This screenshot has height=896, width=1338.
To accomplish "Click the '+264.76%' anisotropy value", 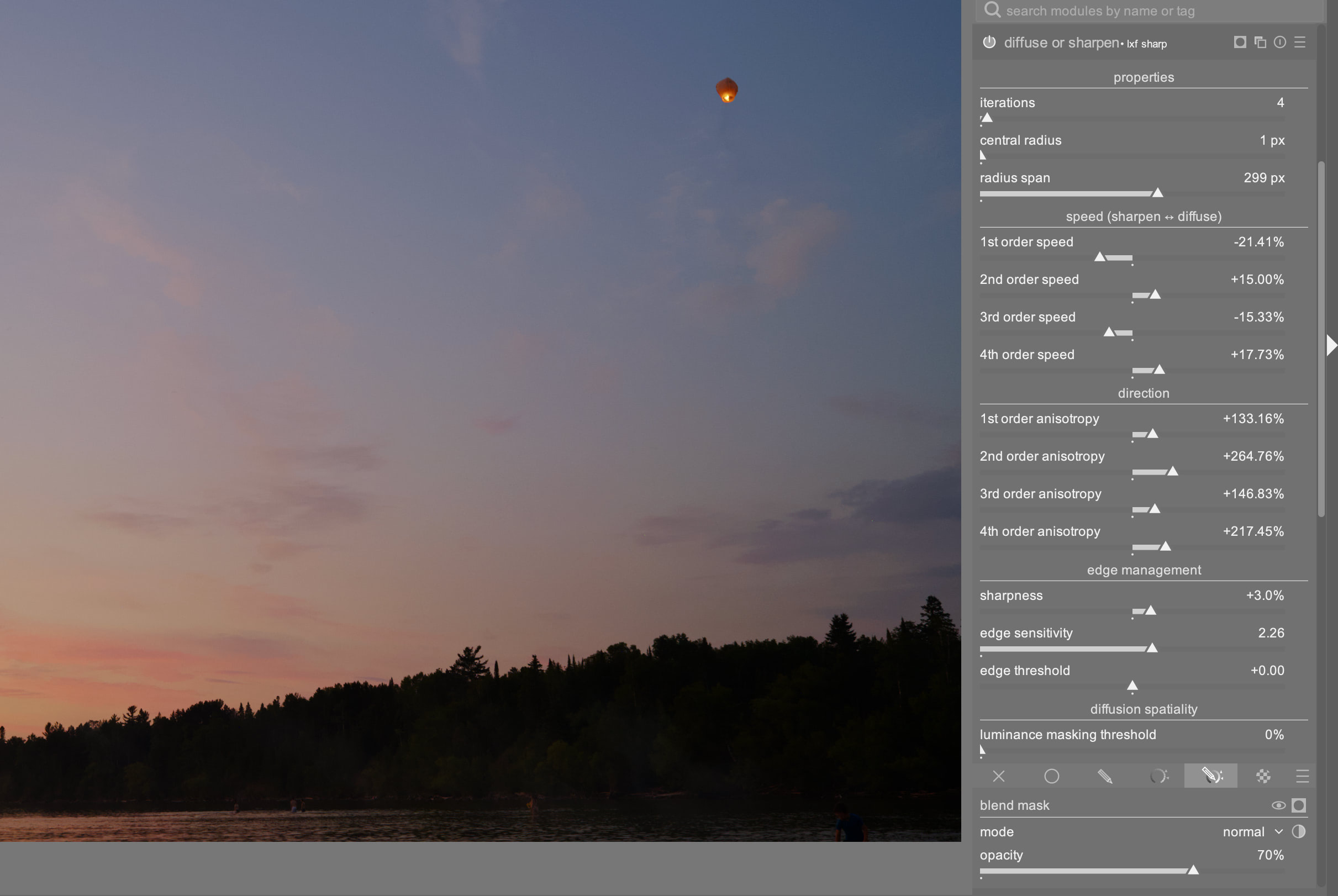I will coord(1253,456).
